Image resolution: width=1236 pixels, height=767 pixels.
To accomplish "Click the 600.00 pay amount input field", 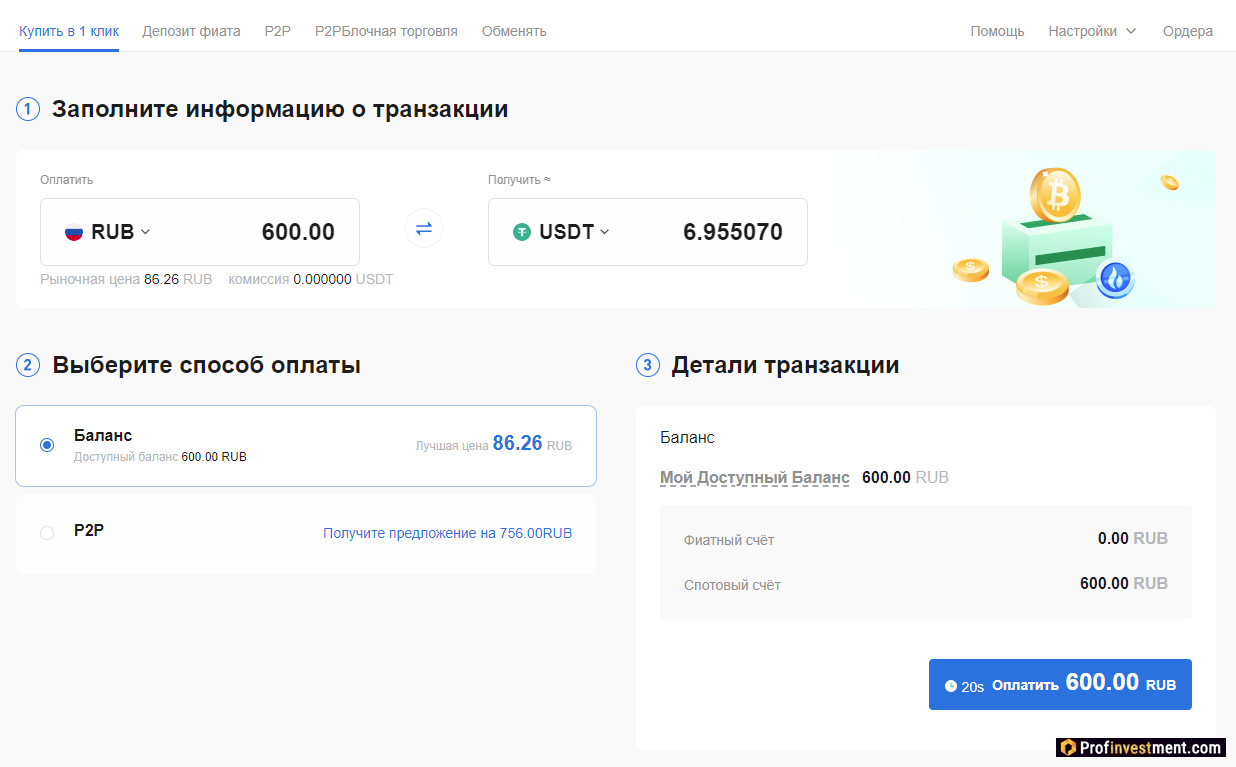I will [x=298, y=232].
